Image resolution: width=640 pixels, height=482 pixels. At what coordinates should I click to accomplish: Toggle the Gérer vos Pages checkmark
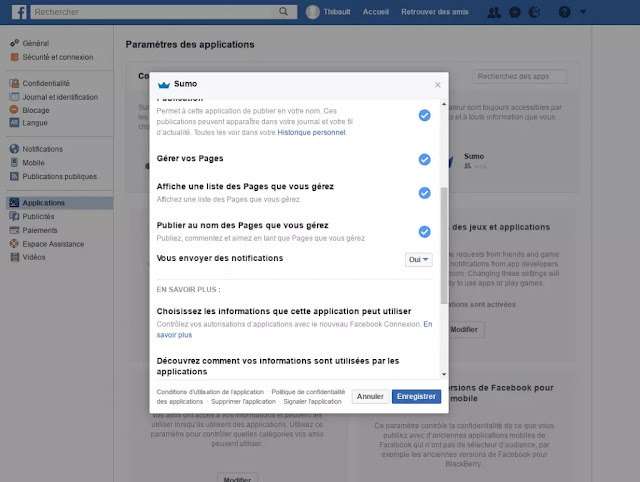pyautogui.click(x=424, y=160)
